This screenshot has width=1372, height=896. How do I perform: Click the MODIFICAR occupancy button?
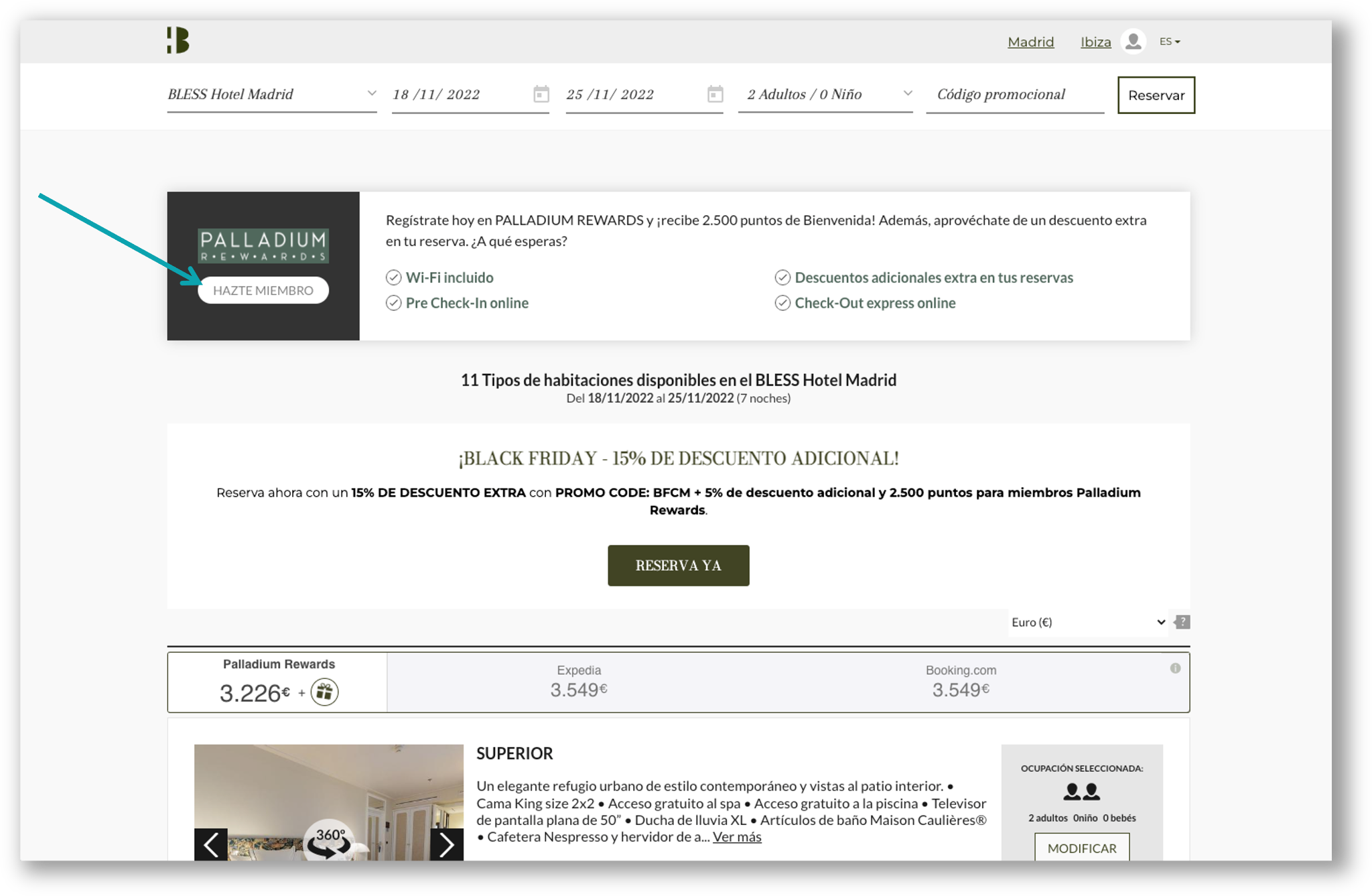(x=1082, y=847)
